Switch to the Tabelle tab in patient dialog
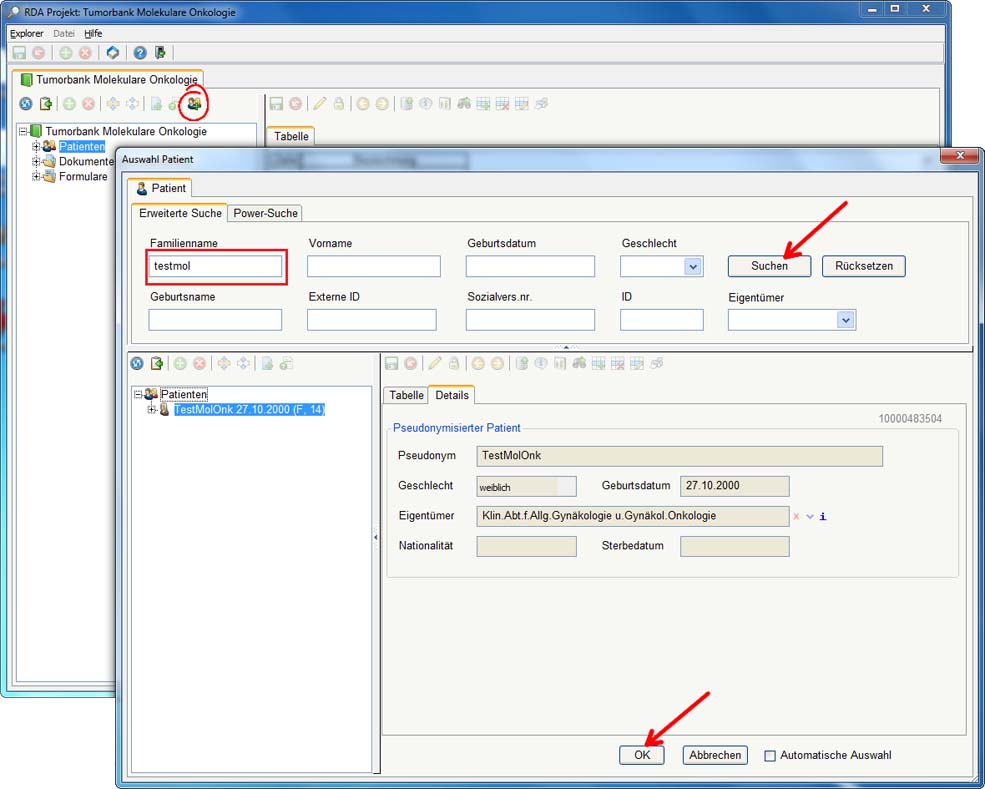The image size is (985, 789). (x=406, y=395)
